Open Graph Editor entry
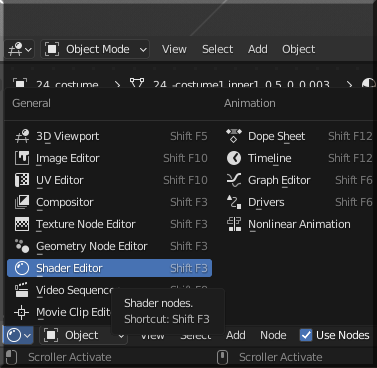377x368 pixels. click(x=298, y=180)
